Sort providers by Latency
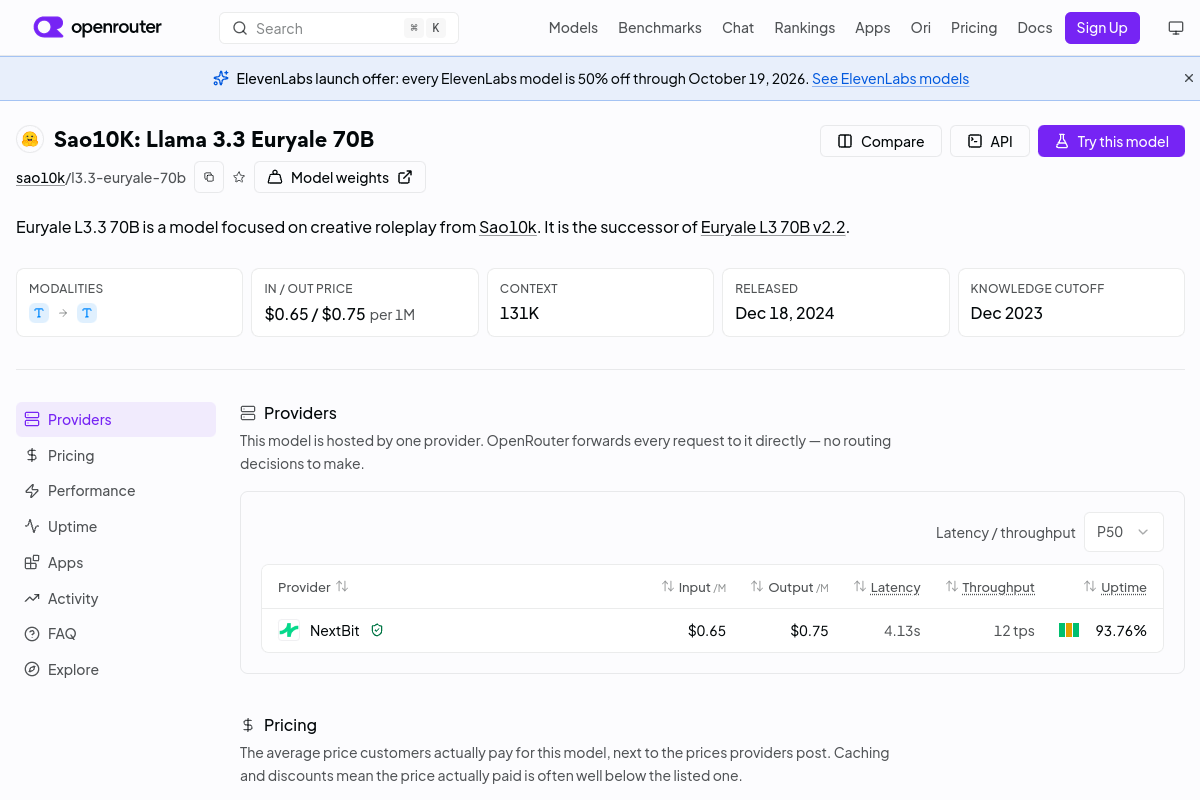 (x=887, y=587)
